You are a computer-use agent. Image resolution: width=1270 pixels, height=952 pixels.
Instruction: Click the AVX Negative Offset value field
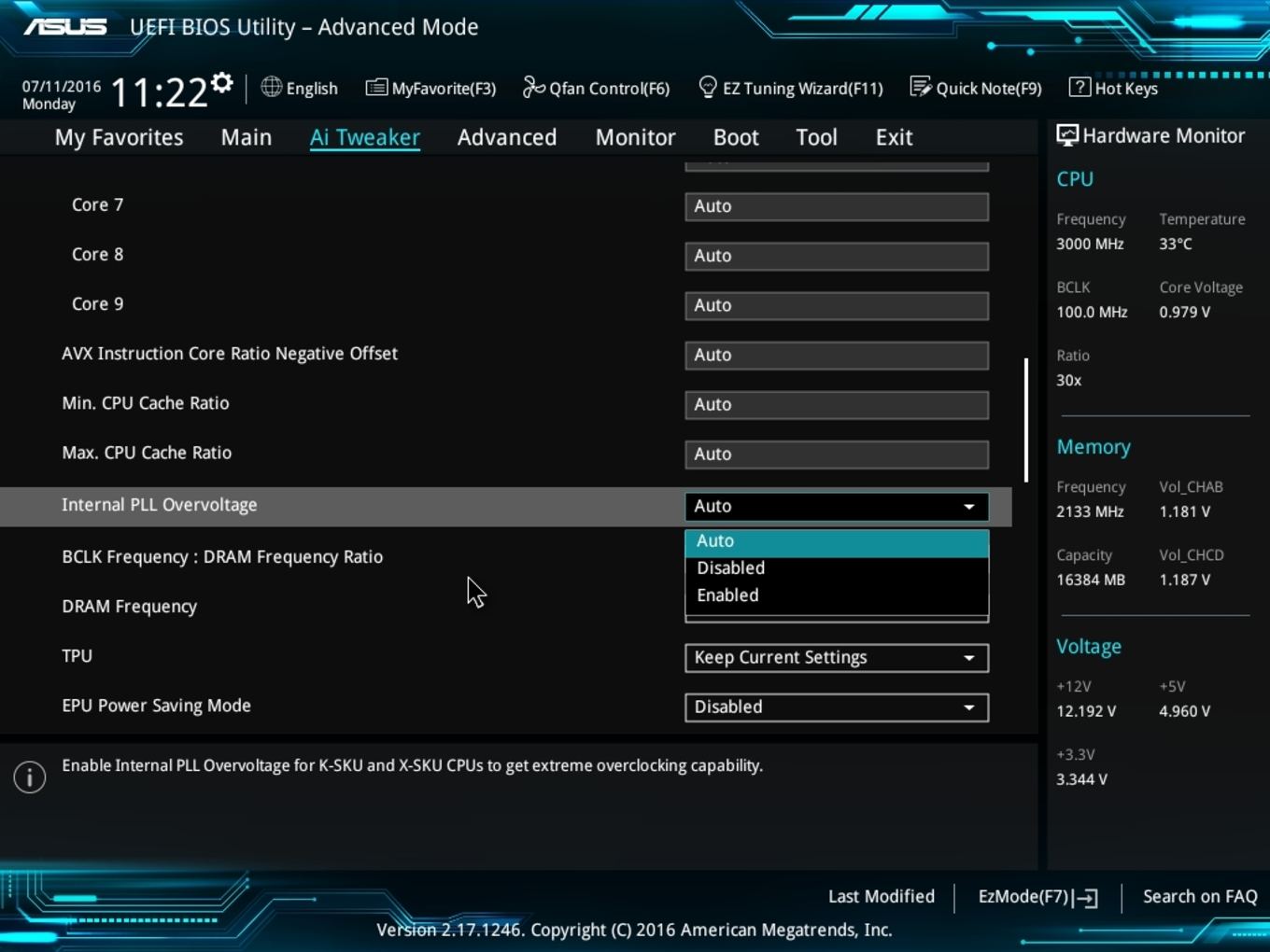(x=837, y=355)
